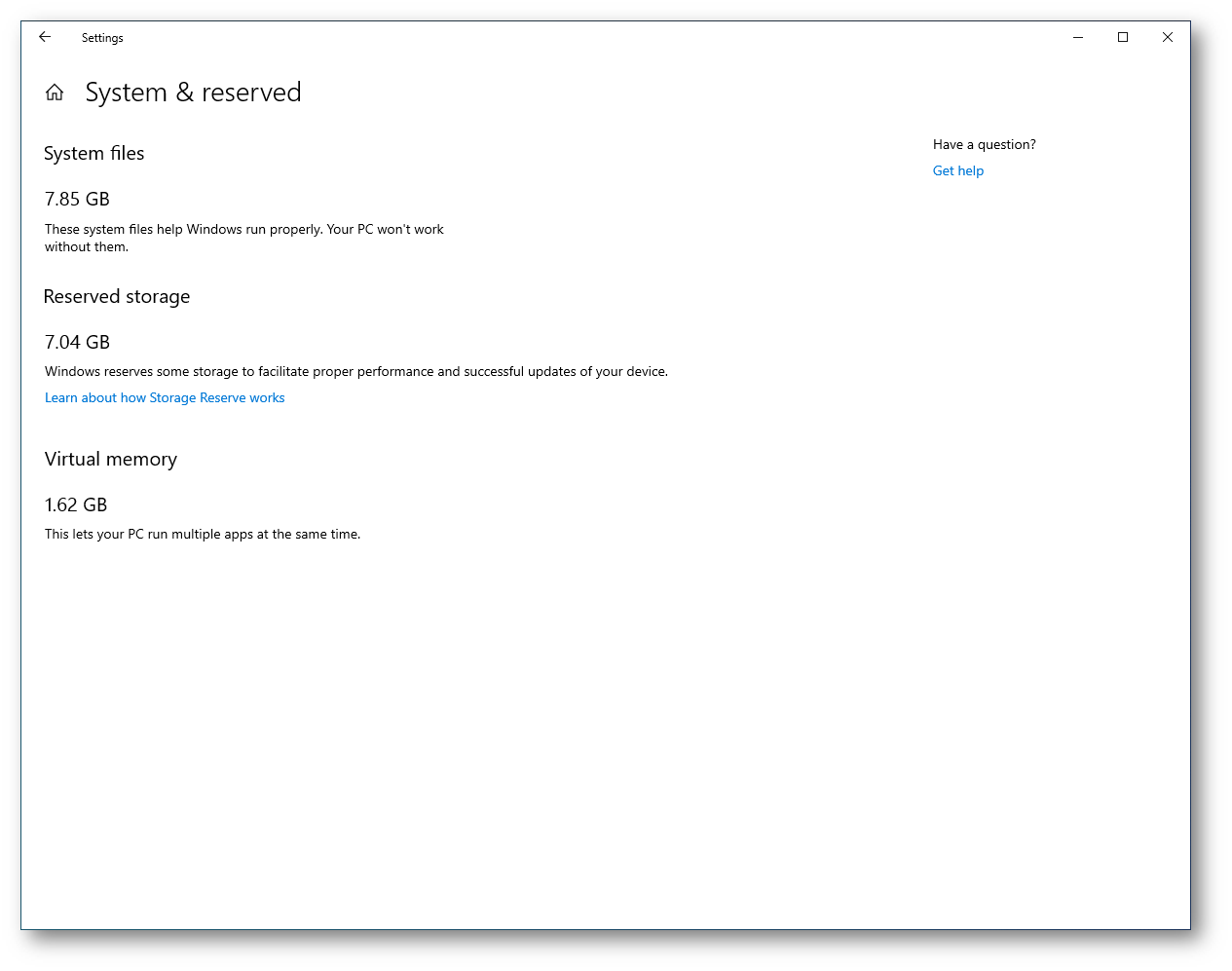Open Settings home via house icon
The height and width of the screenshot is (971, 1232).
click(x=55, y=93)
